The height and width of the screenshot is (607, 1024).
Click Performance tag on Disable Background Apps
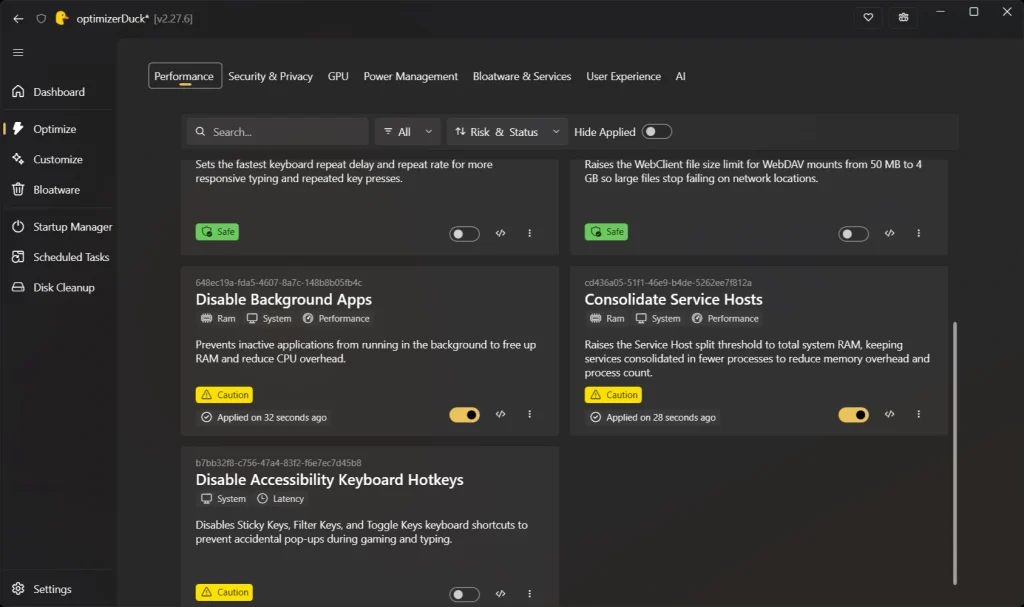pyautogui.click(x=336, y=319)
